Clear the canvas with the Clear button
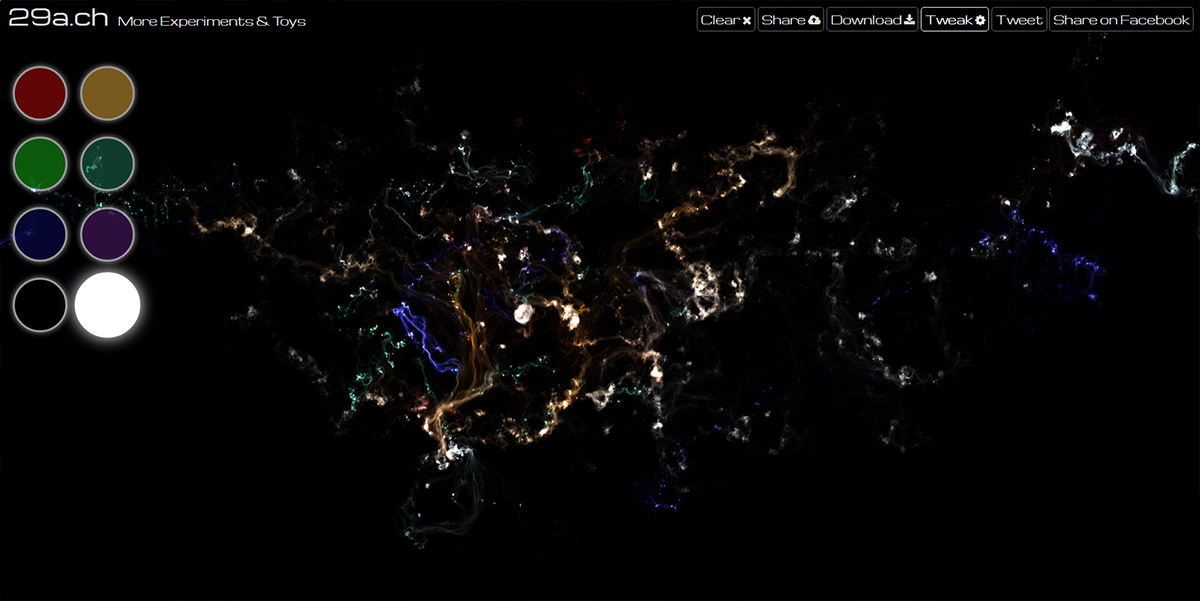This screenshot has width=1200, height=601. (x=726, y=20)
